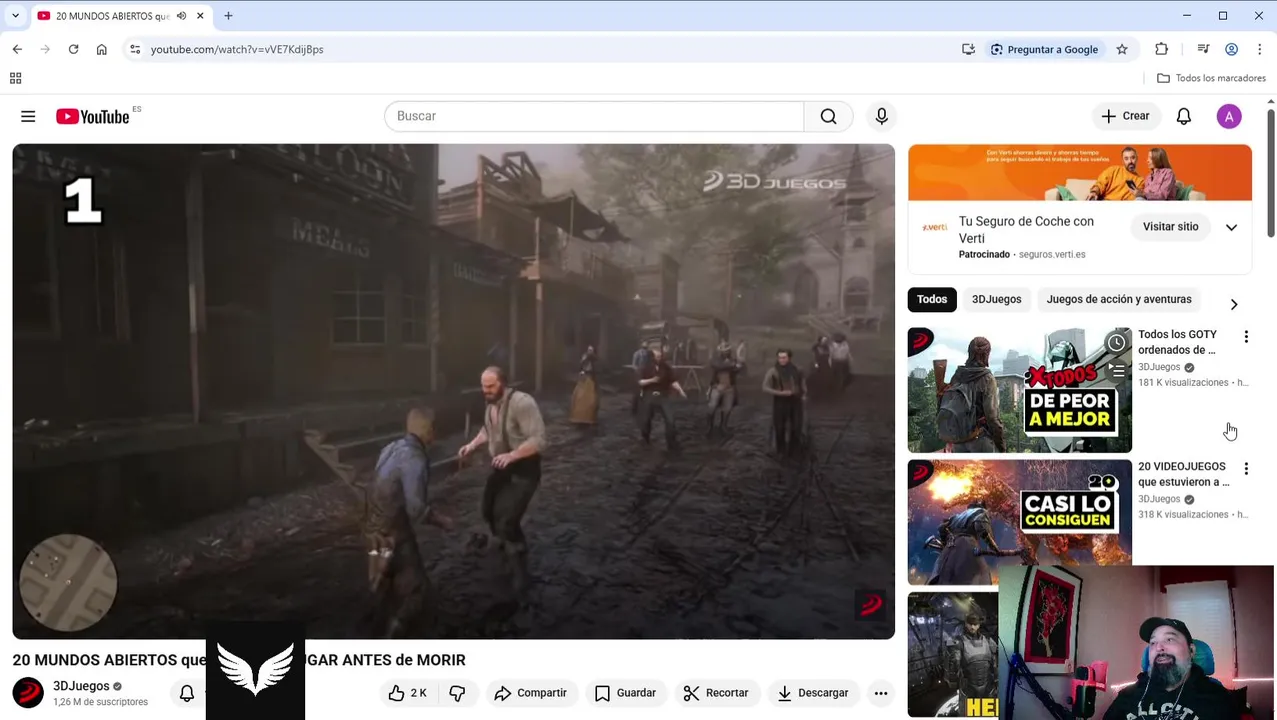This screenshot has height=720, width=1277.
Task: Open the Chrome three-dot menu
Action: (1259, 49)
